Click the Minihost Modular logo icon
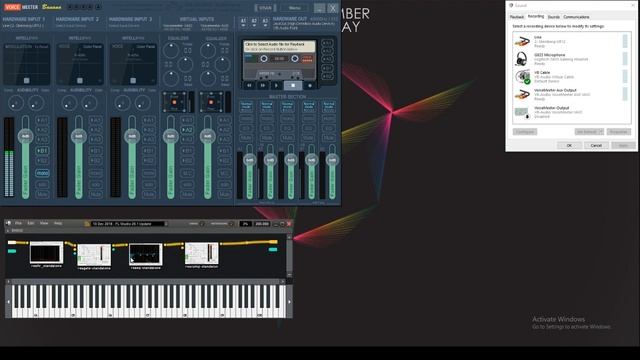 point(8,223)
